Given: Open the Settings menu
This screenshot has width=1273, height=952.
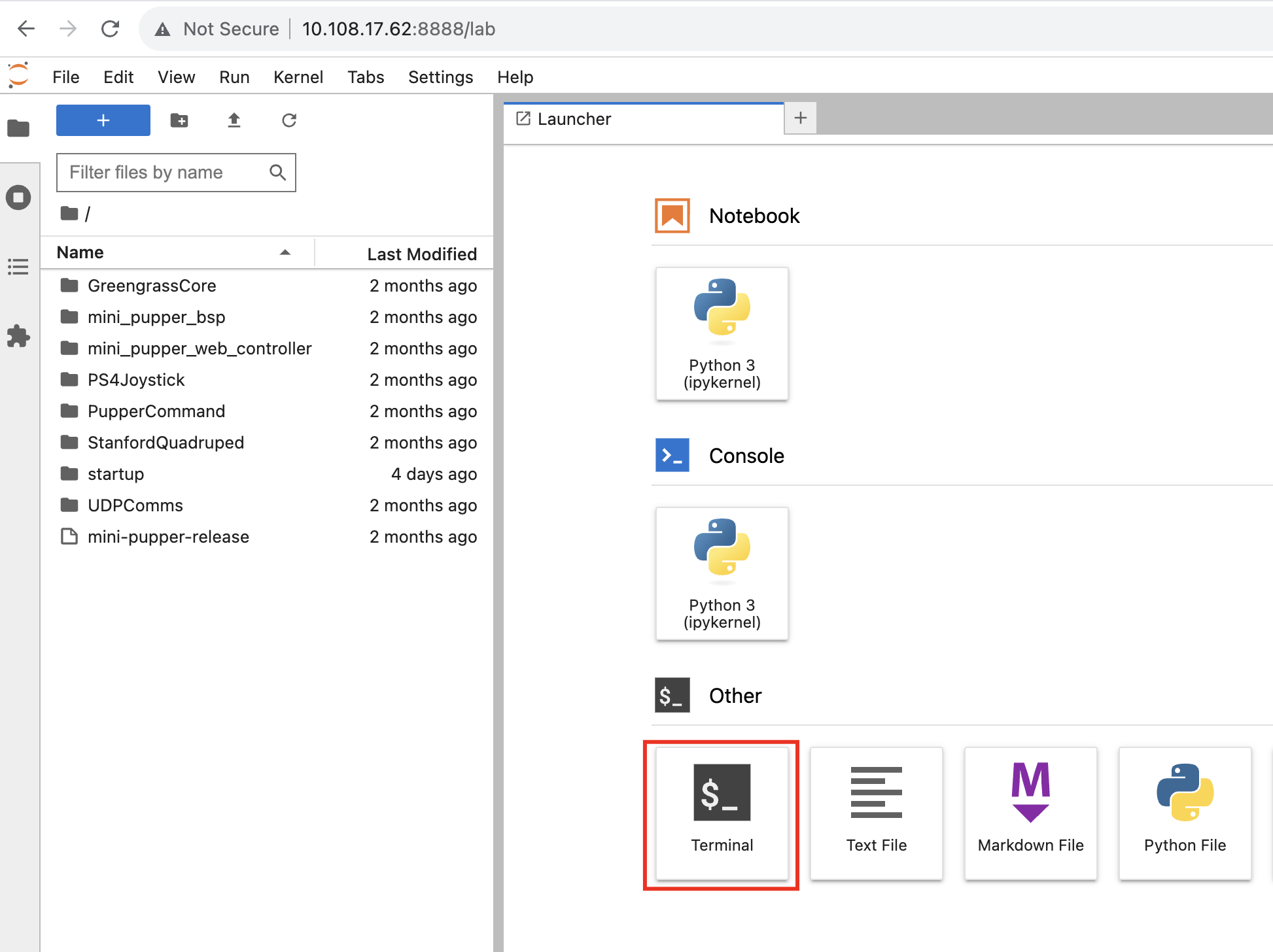Looking at the screenshot, I should pyautogui.click(x=440, y=77).
